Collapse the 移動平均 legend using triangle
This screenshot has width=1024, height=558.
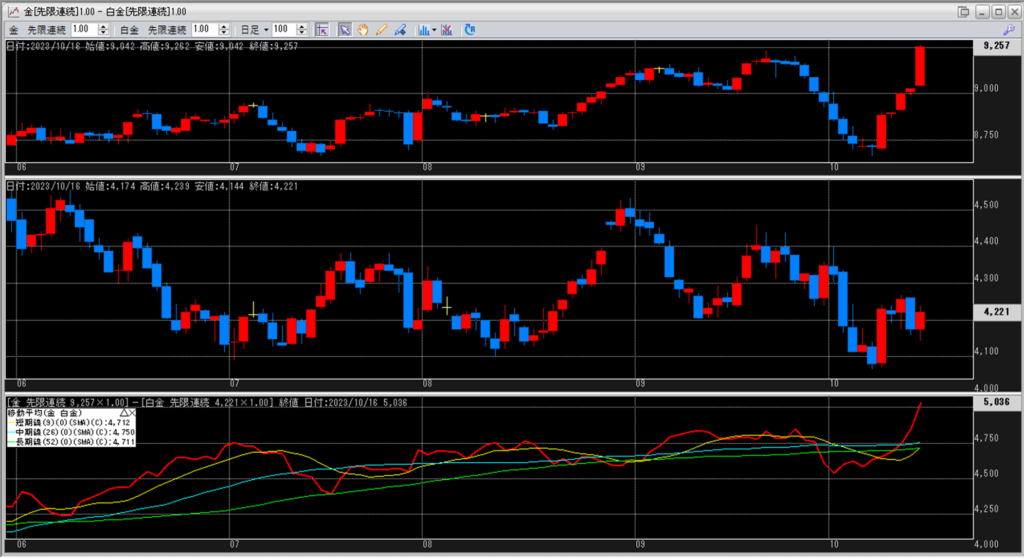[123, 412]
